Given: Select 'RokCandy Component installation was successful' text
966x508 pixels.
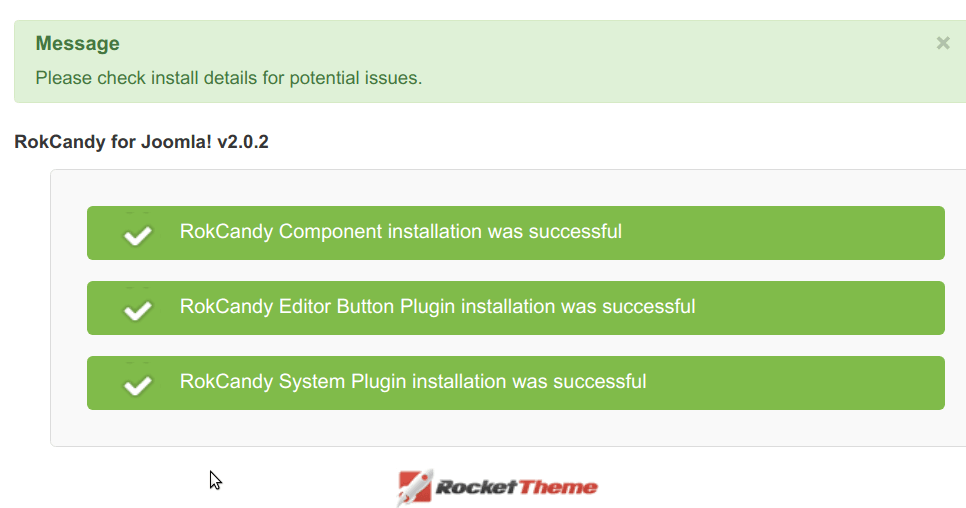Looking at the screenshot, I should 400,232.
